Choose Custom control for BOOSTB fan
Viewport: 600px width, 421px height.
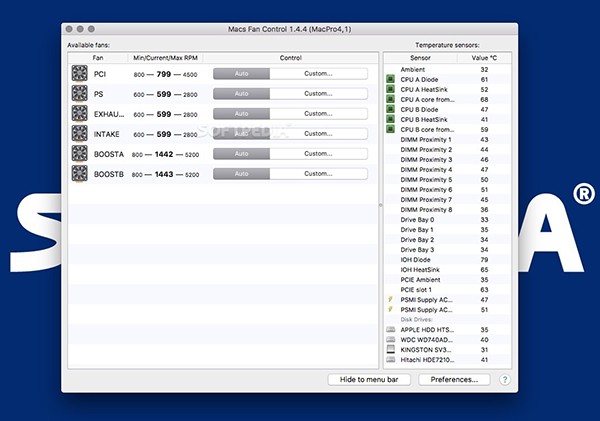pyautogui.click(x=318, y=174)
